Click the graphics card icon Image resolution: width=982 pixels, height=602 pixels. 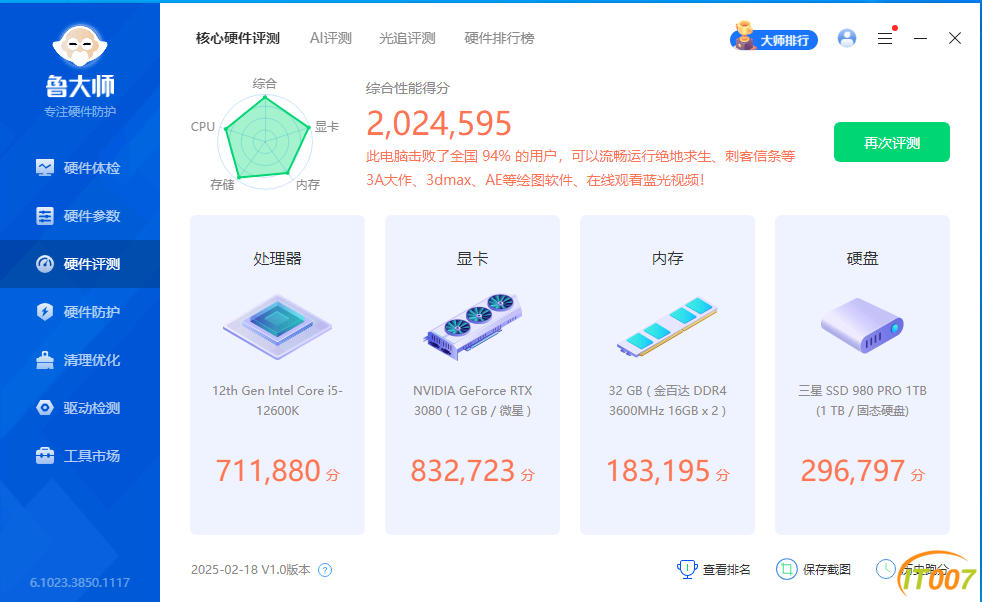coord(472,326)
